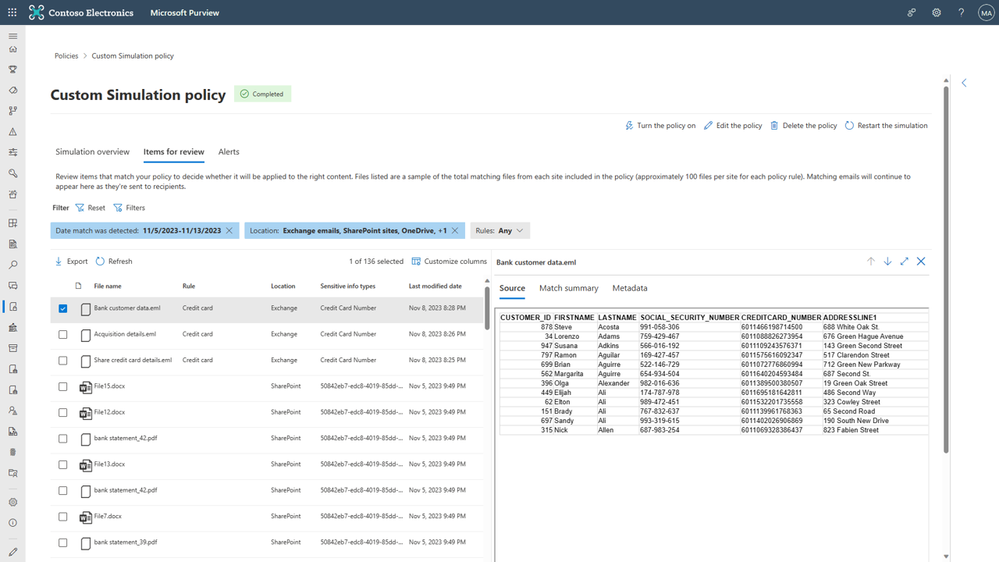Check the File7.docx row checkbox
Image resolution: width=999 pixels, height=562 pixels.
(x=62, y=517)
